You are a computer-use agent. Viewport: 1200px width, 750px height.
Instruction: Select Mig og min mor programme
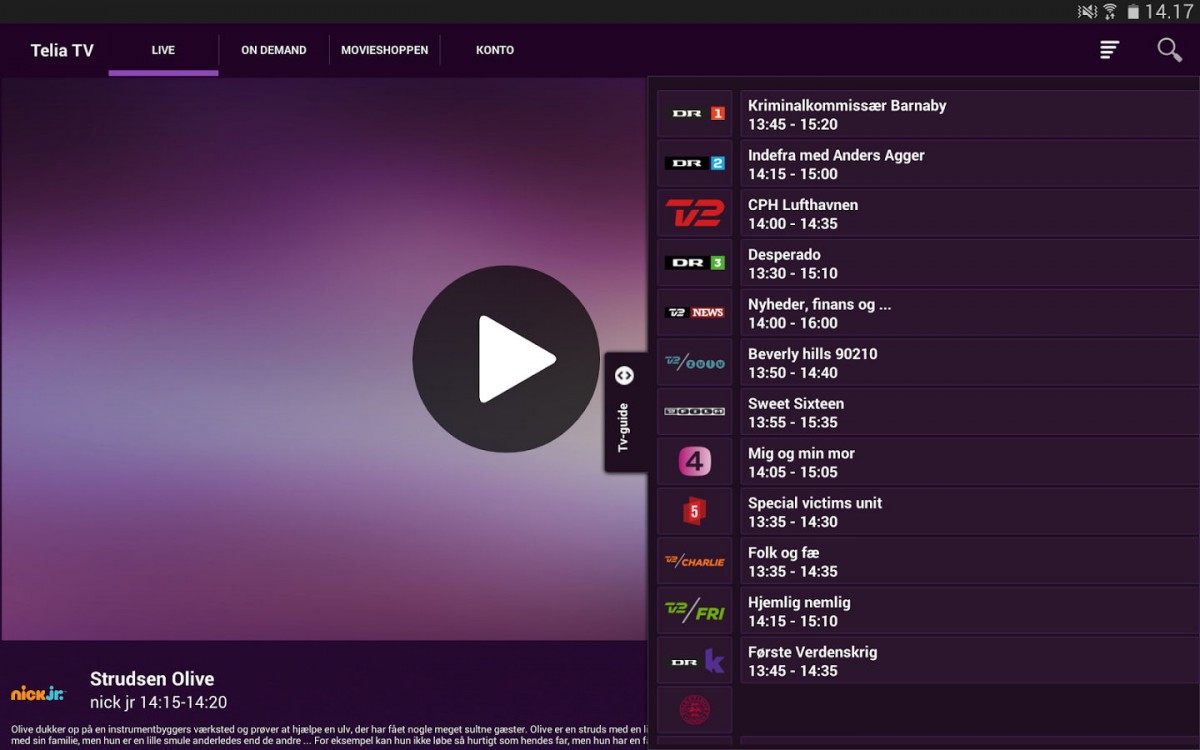(x=968, y=461)
